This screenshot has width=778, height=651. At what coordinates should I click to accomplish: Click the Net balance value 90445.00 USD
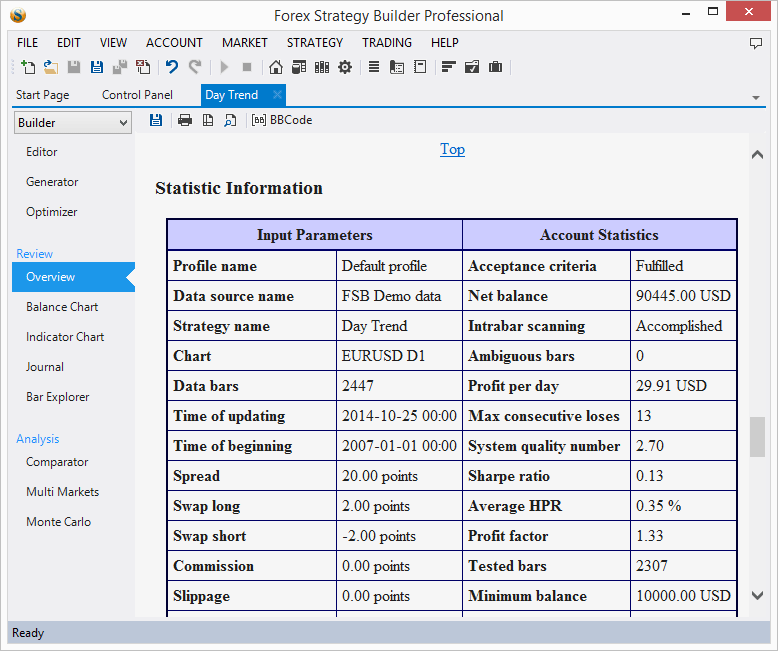[x=683, y=296]
